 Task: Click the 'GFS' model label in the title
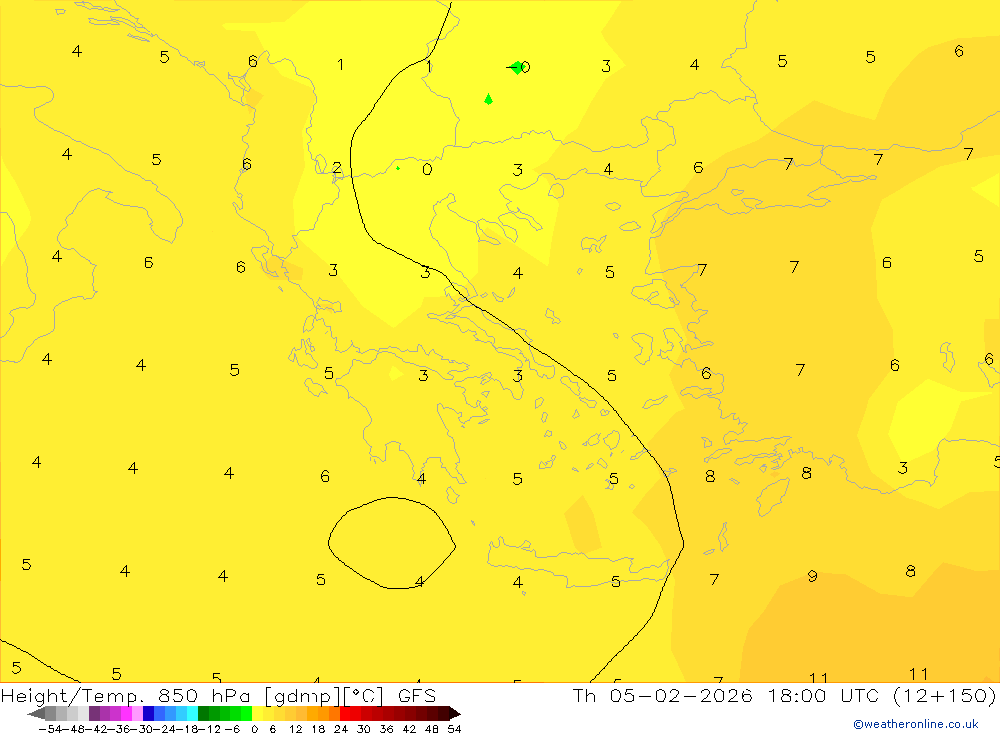point(417,696)
